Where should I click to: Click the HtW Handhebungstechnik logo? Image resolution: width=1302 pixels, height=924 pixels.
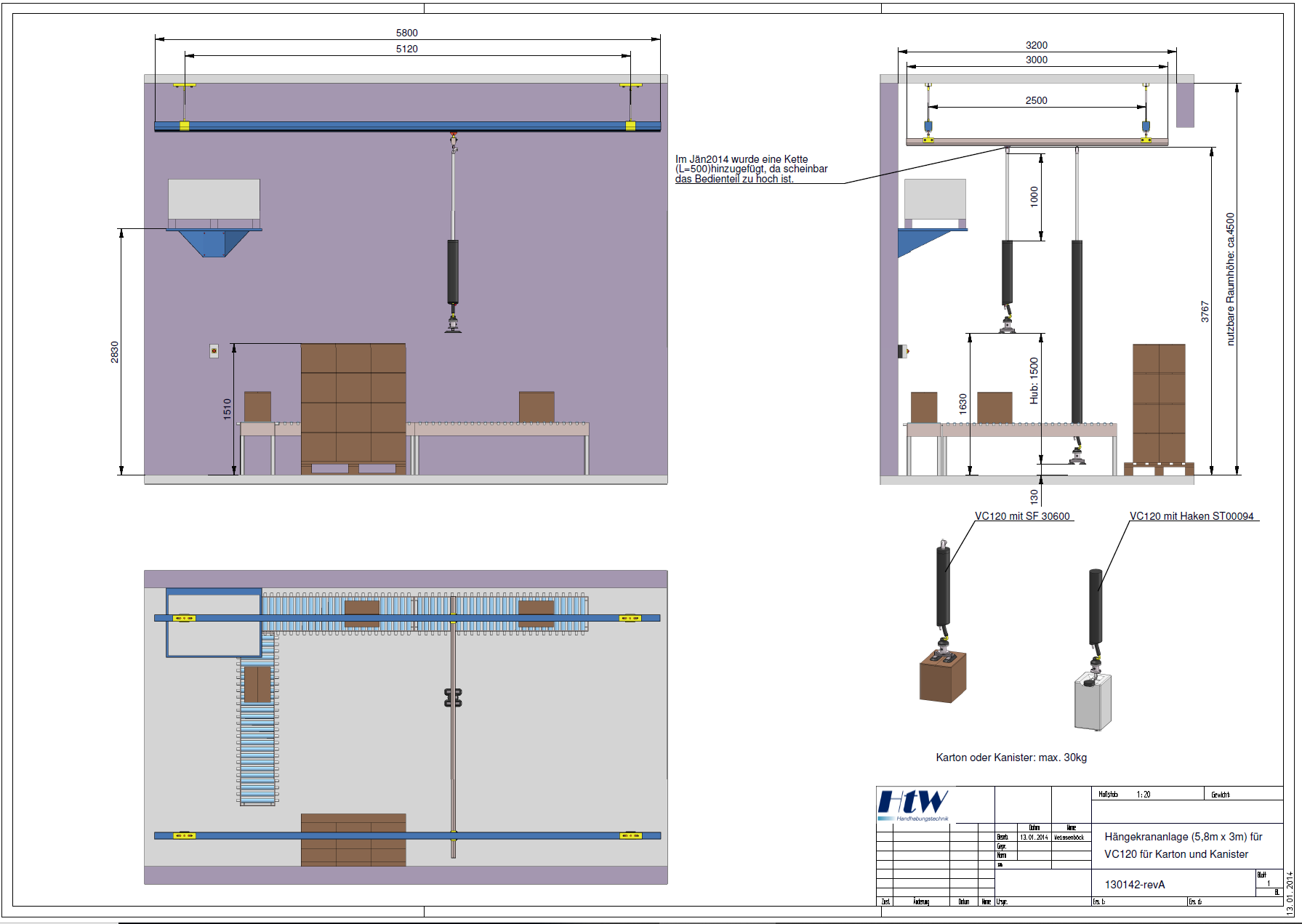click(x=914, y=806)
